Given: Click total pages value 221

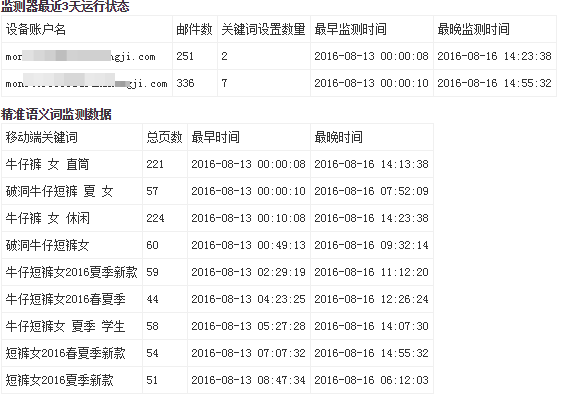Looking at the screenshot, I should click(x=155, y=164).
